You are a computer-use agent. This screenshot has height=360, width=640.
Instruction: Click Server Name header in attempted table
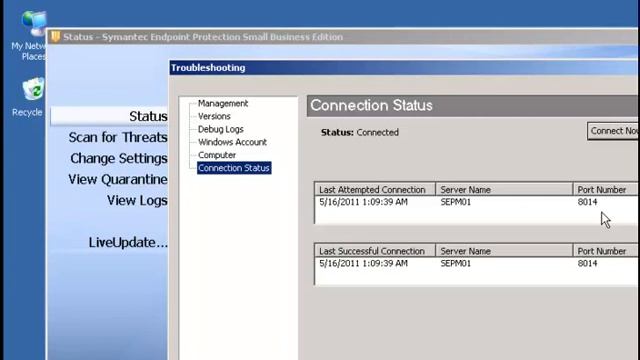[504, 190]
